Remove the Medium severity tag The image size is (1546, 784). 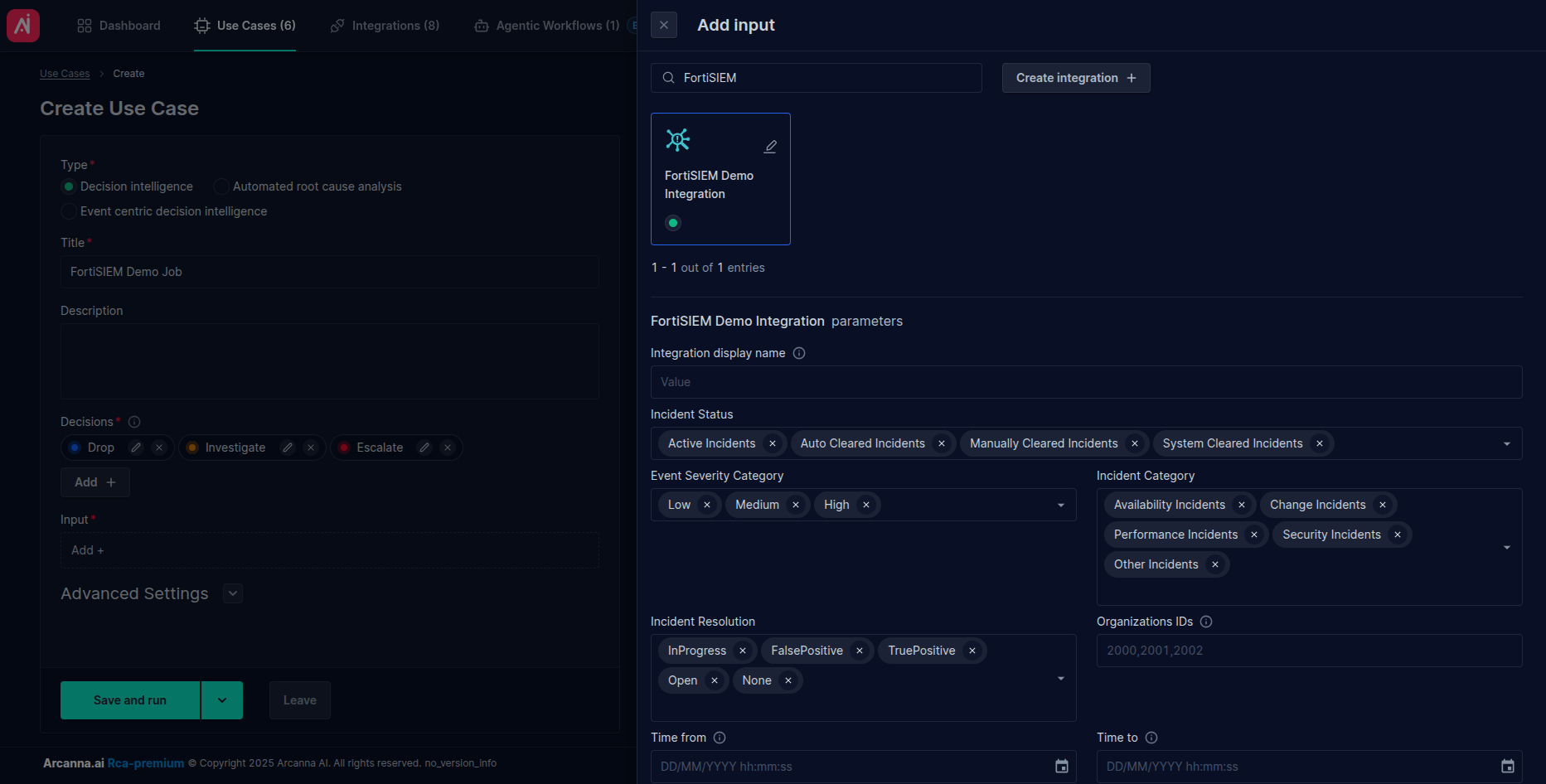click(796, 505)
